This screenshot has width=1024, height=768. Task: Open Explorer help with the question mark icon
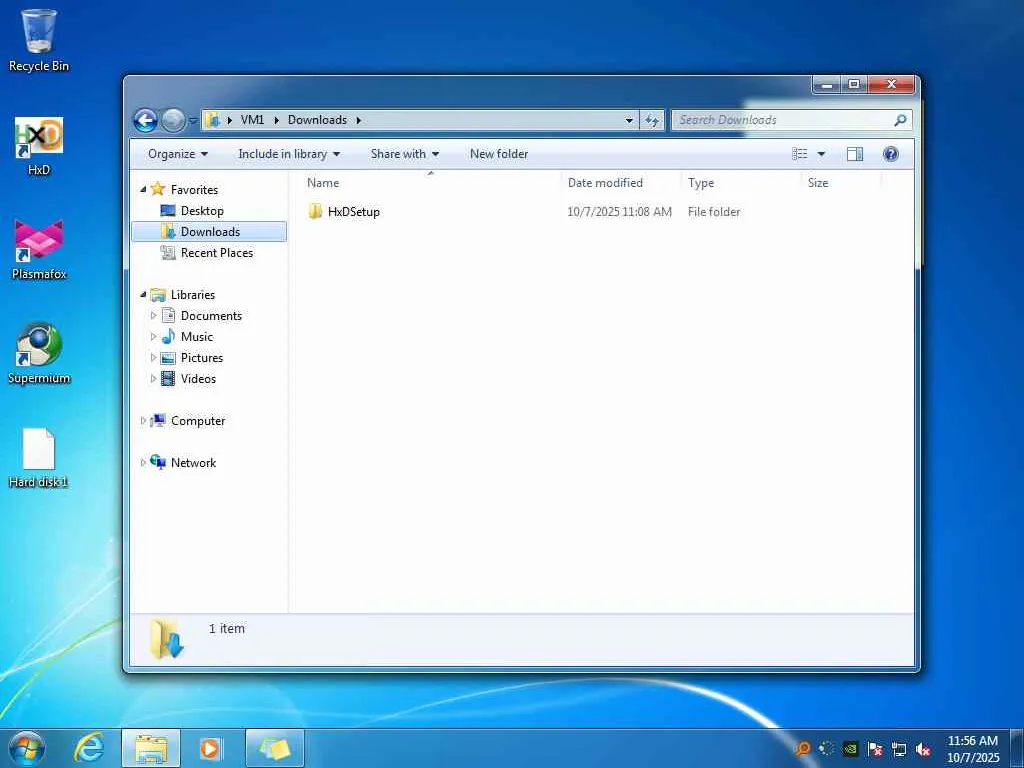click(890, 154)
